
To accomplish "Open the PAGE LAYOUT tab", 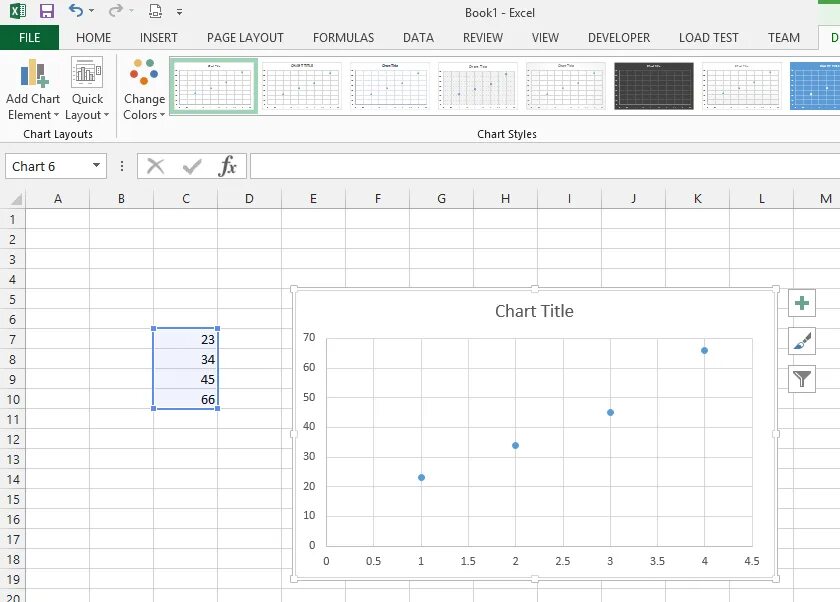I will click(245, 38).
